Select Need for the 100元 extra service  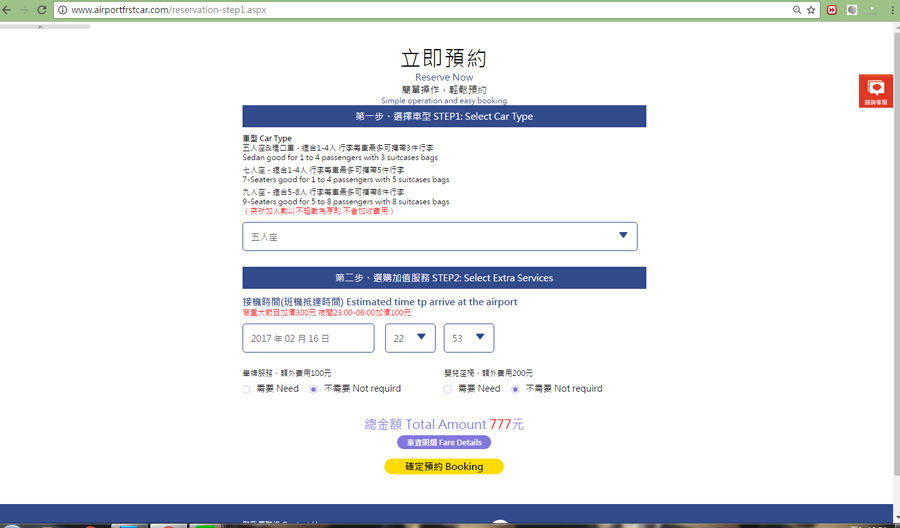pyautogui.click(x=246, y=389)
